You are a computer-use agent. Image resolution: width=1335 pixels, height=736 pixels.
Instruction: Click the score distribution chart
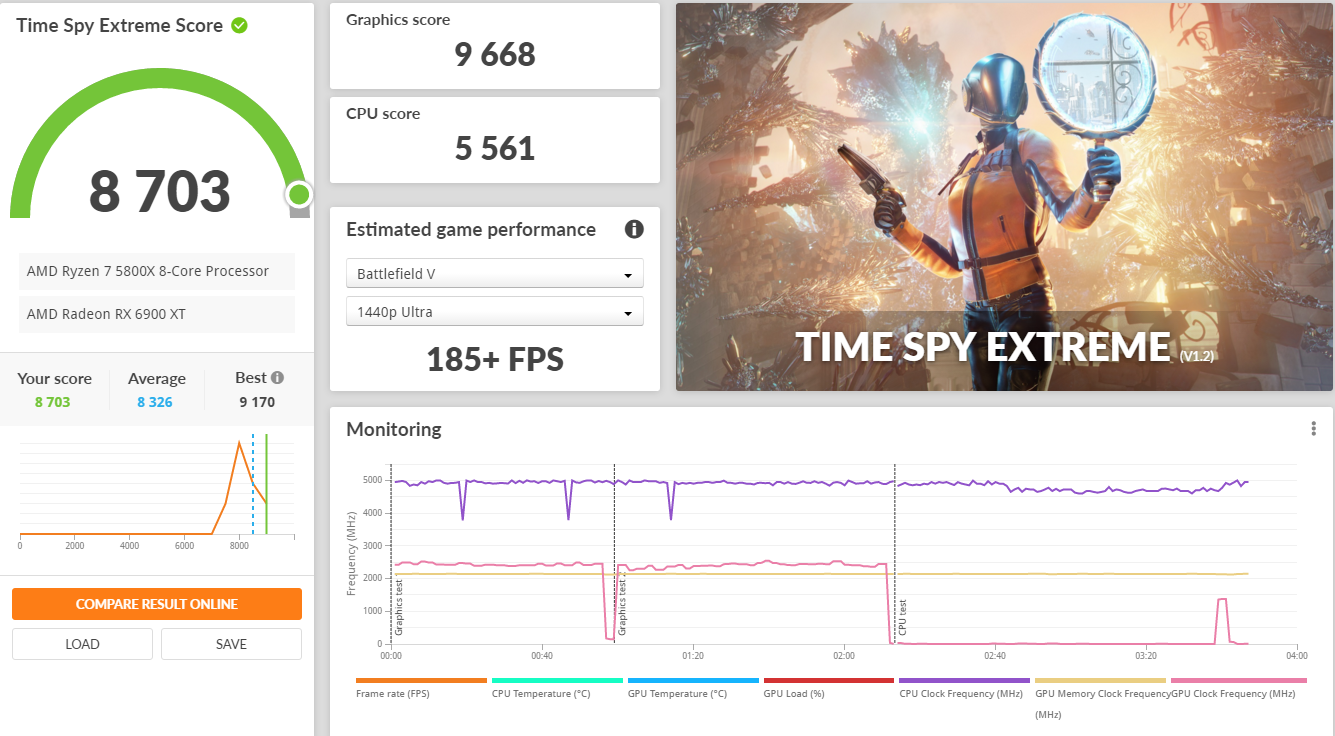[x=157, y=490]
